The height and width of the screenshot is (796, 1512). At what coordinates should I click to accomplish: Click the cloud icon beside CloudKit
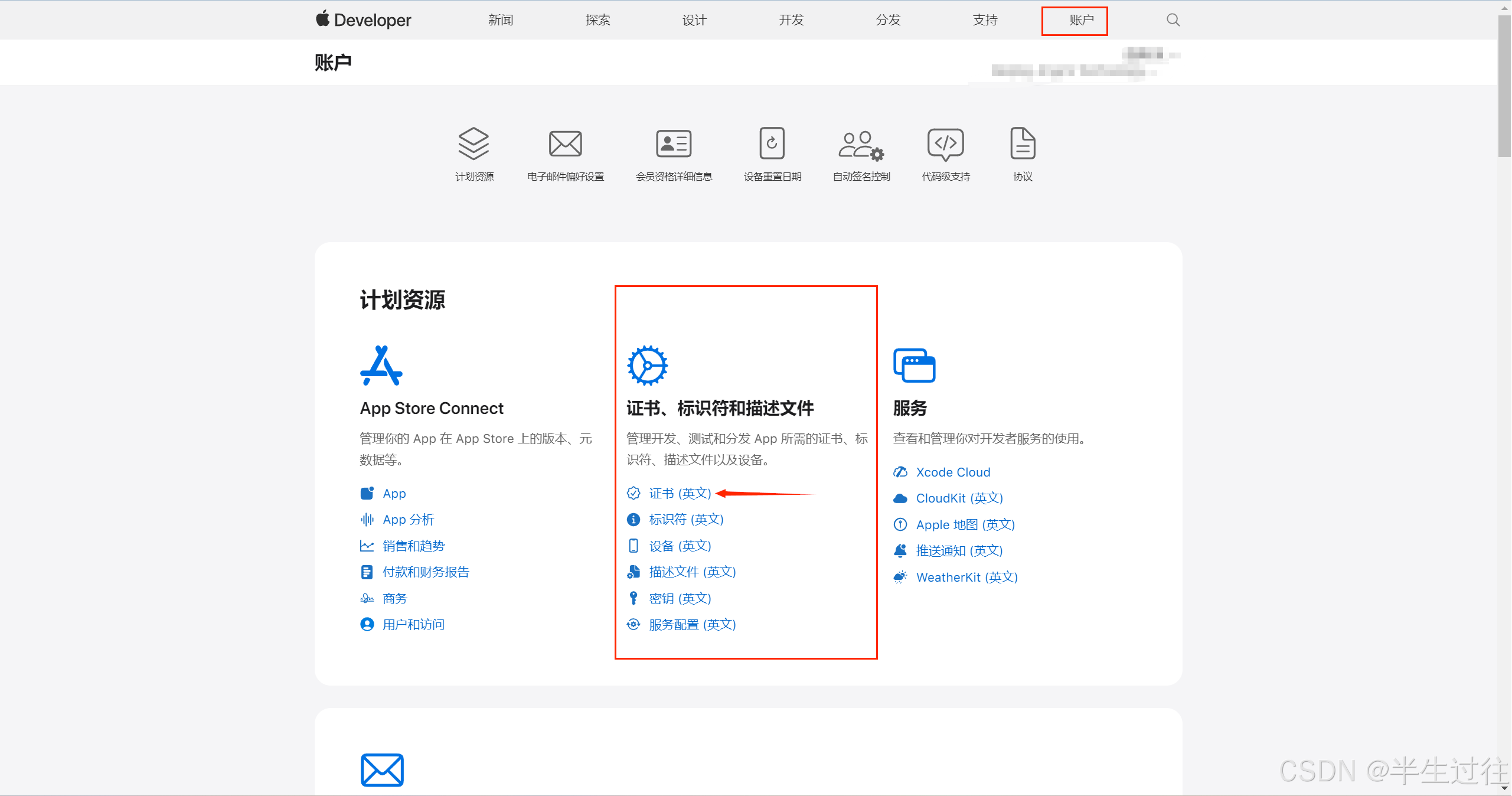[x=900, y=498]
